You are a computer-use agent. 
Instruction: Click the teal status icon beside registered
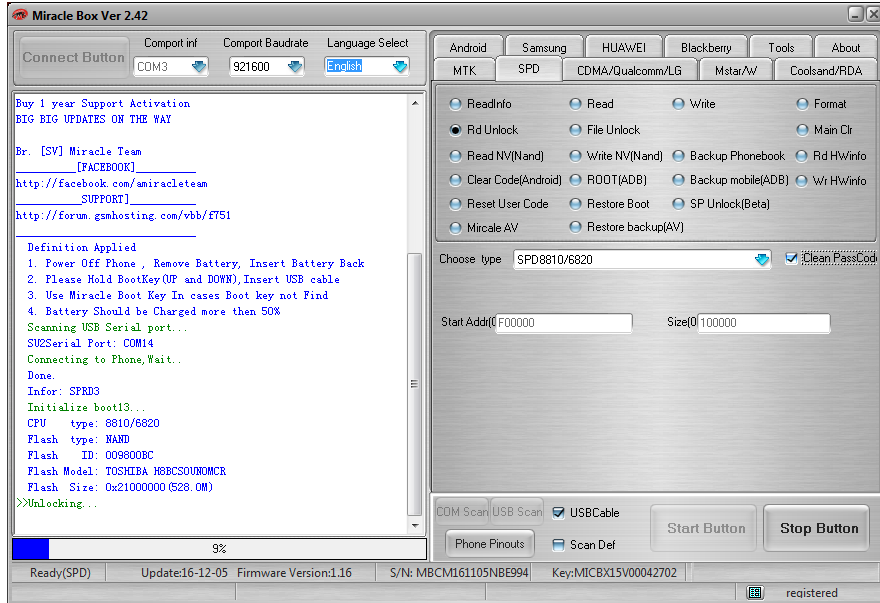pyautogui.click(x=755, y=592)
